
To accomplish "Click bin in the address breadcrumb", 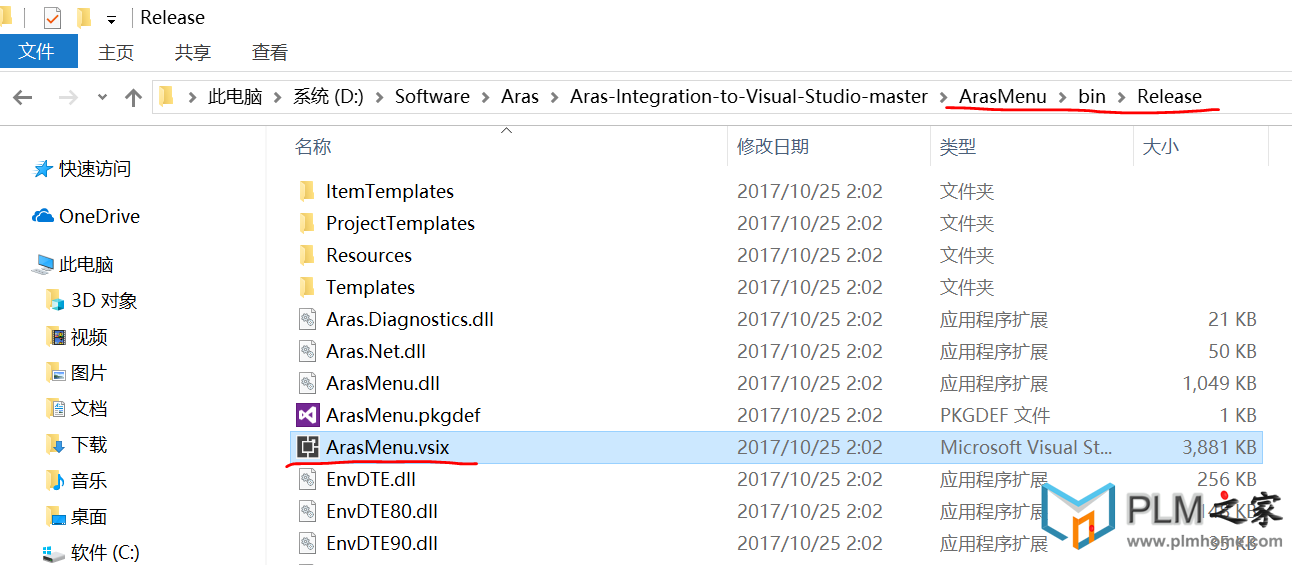I will 1092,97.
